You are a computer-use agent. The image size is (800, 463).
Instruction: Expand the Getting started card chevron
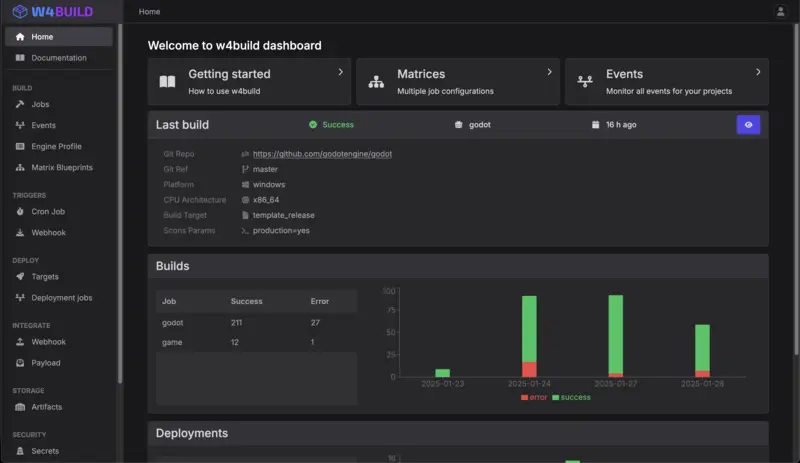click(340, 72)
